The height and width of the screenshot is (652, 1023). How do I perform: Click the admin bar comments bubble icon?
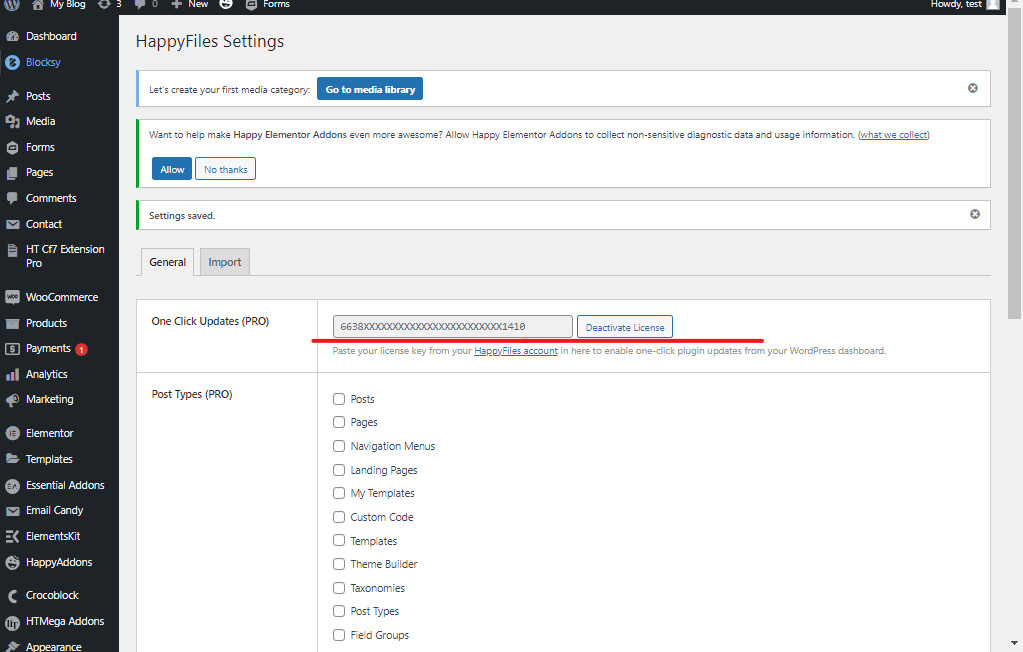pyautogui.click(x=140, y=5)
